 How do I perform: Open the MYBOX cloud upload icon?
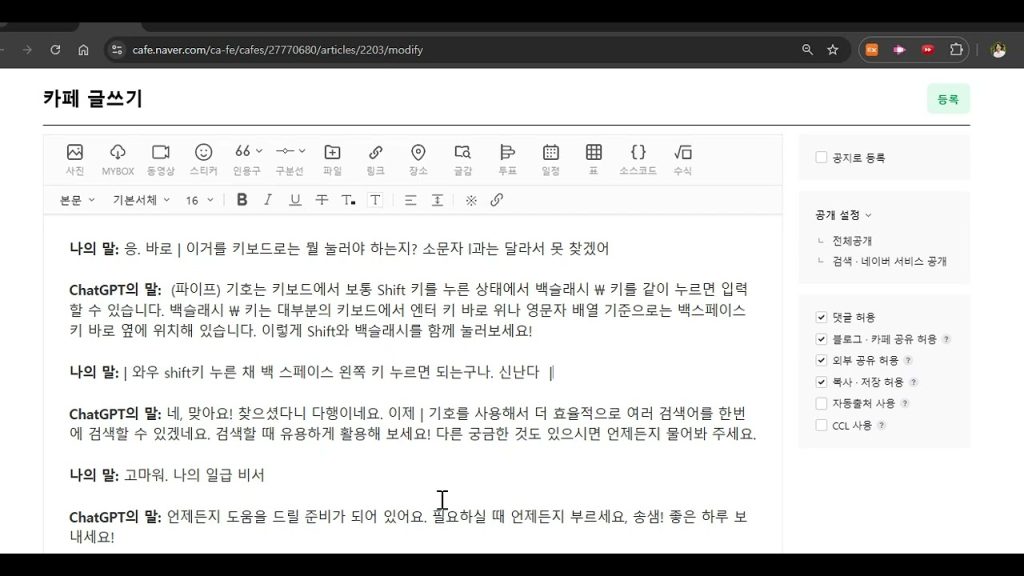118,158
